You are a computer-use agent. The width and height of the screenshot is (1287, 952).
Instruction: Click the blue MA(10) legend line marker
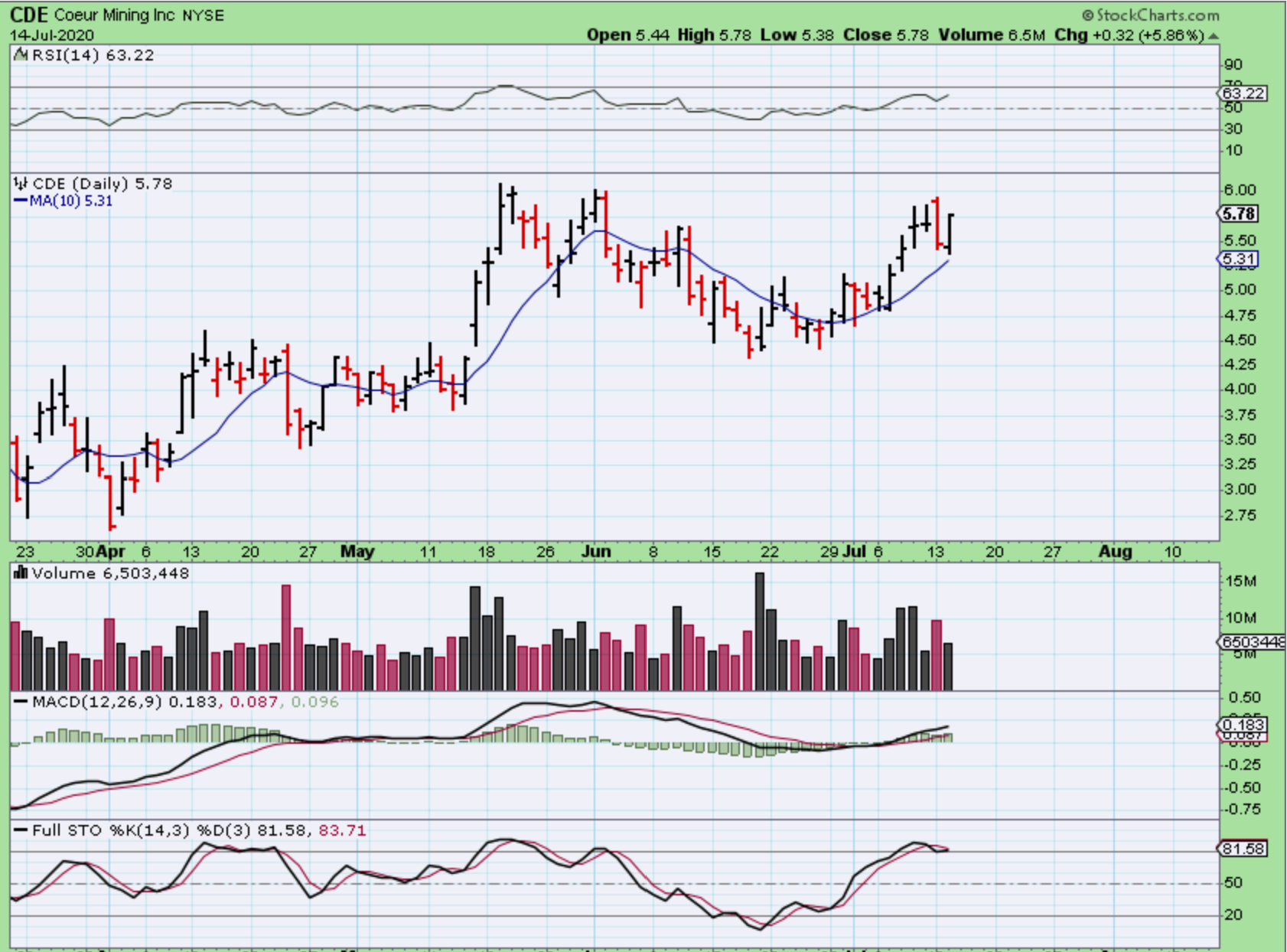[x=21, y=201]
